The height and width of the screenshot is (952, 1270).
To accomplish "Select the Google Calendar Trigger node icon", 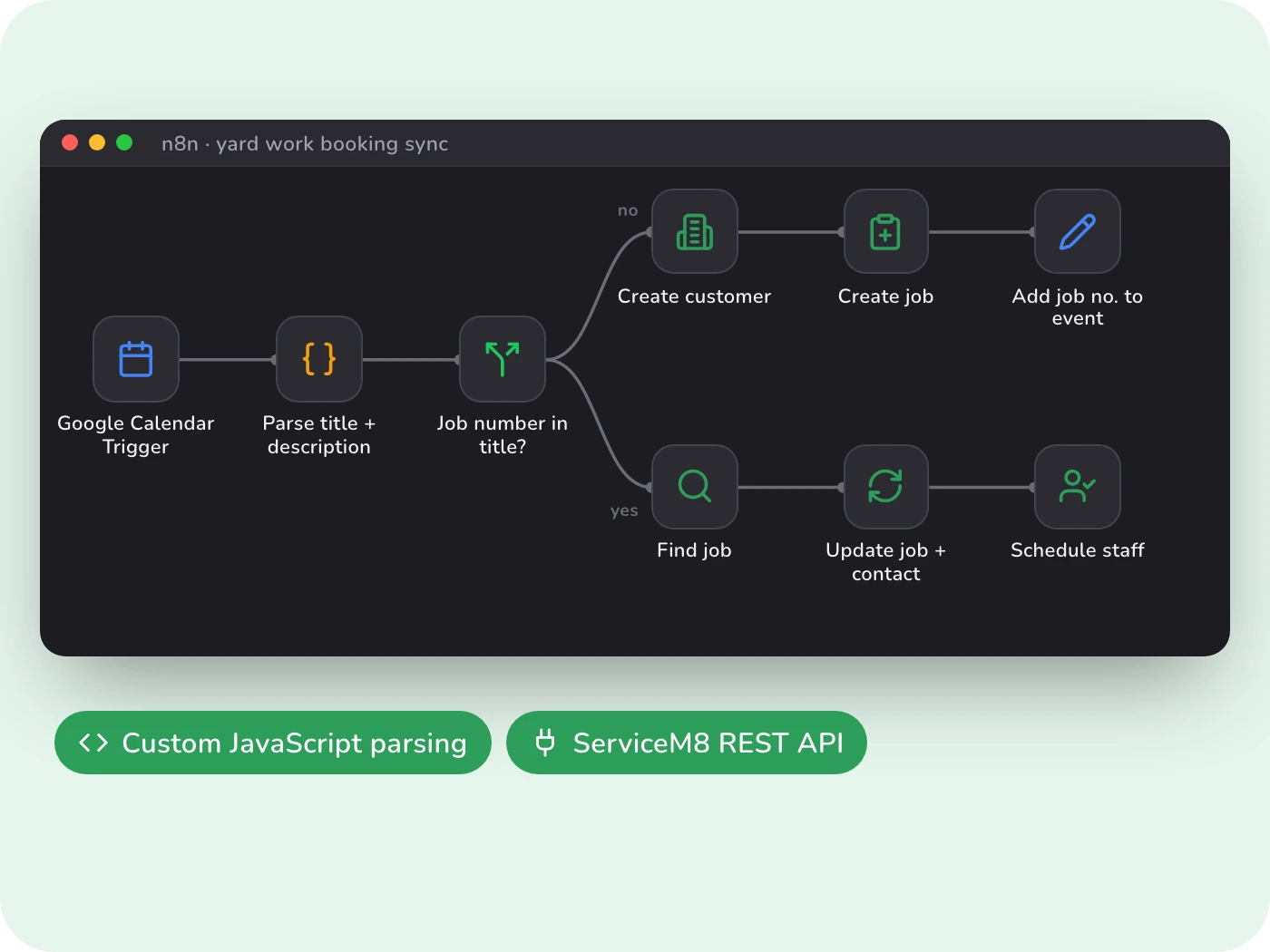I will point(136,359).
